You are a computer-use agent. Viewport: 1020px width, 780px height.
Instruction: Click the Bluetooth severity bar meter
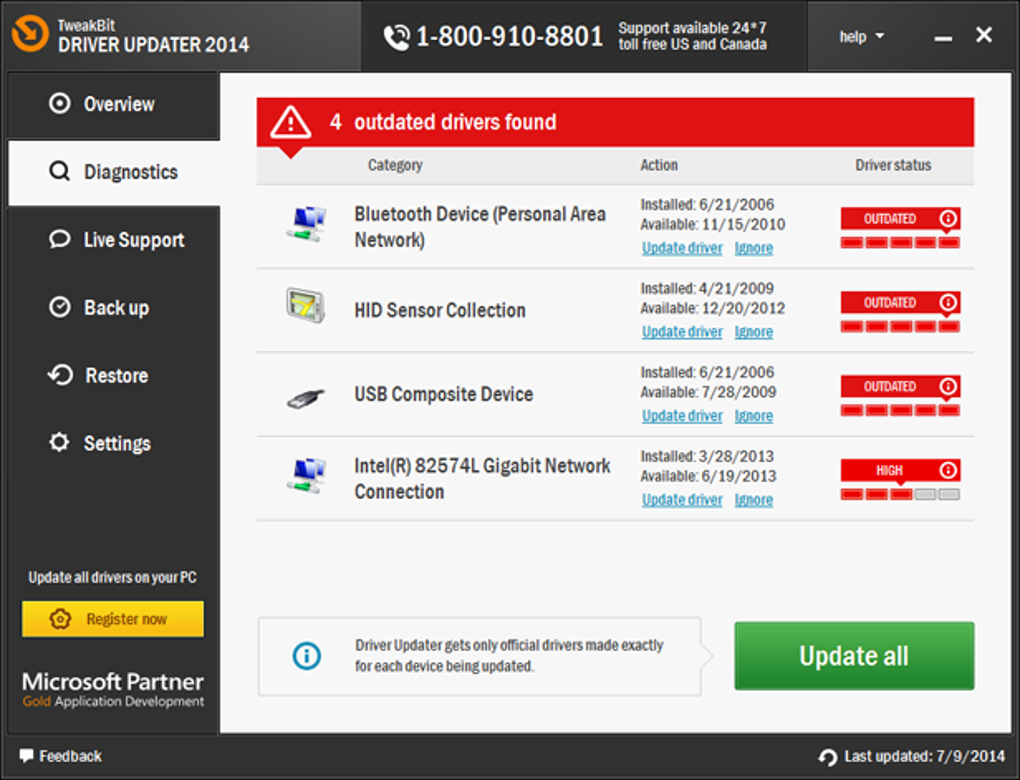coord(900,243)
